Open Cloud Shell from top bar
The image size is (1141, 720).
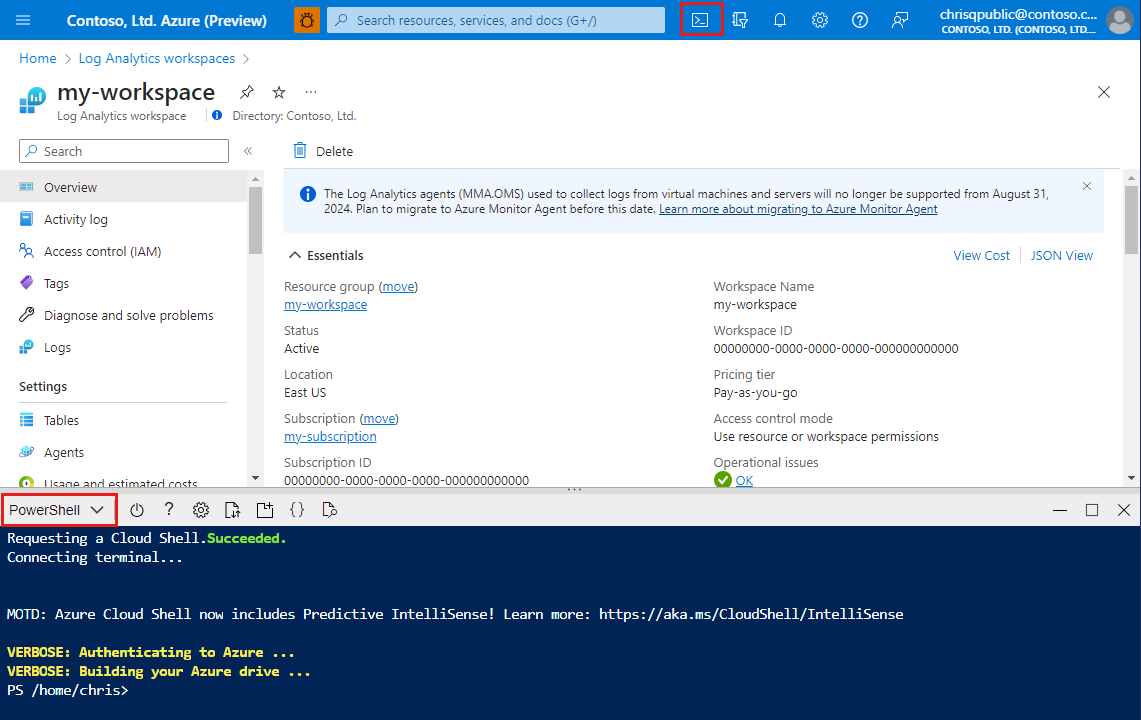tap(701, 20)
